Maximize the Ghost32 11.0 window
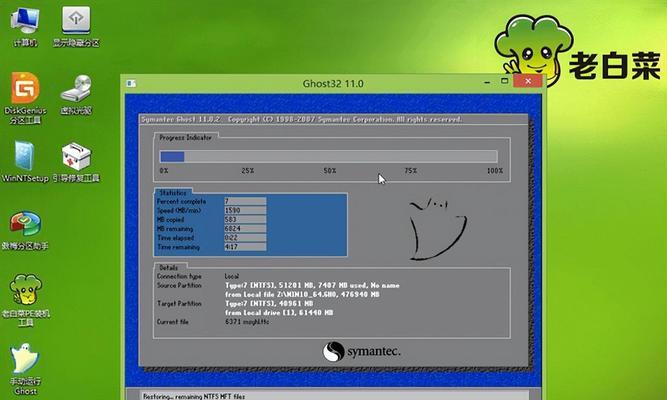This screenshot has height=400, width=667. click(x=505, y=81)
